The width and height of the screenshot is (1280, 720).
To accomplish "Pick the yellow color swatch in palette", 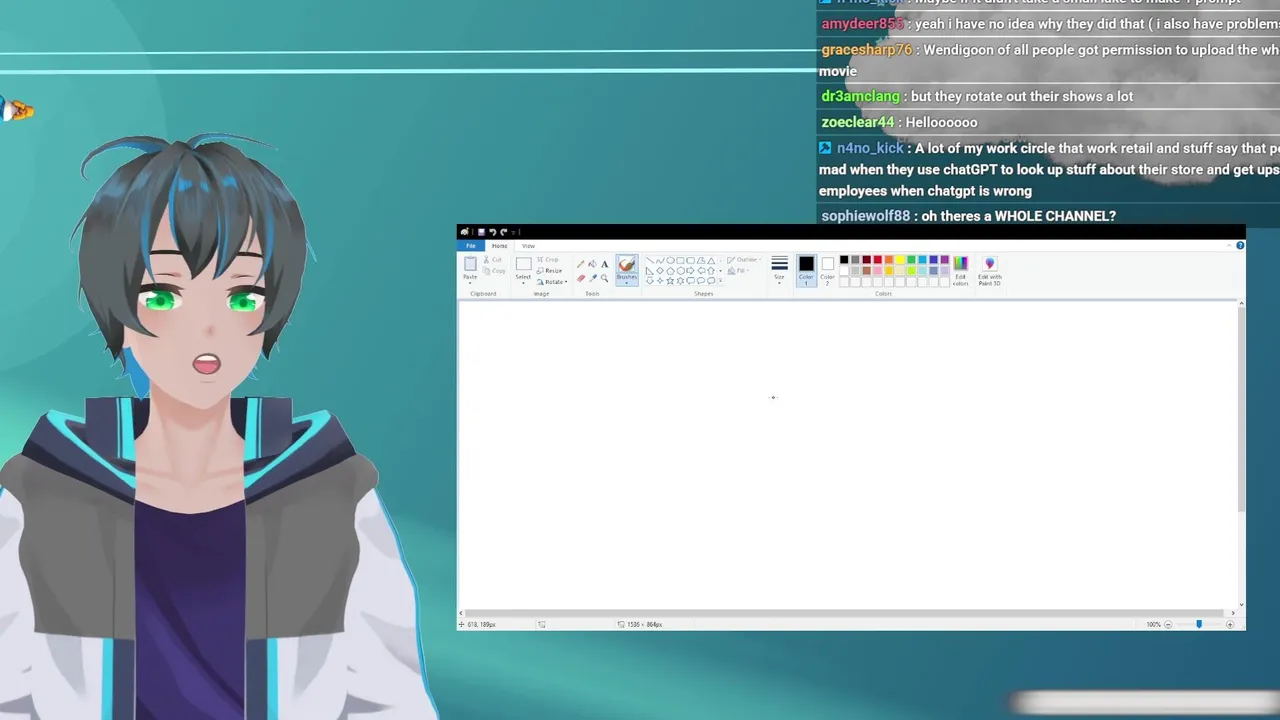I will (x=900, y=260).
